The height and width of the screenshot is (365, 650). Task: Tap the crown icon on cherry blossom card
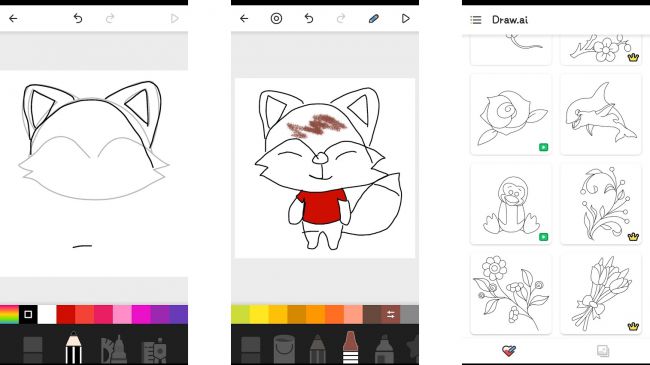(633, 58)
